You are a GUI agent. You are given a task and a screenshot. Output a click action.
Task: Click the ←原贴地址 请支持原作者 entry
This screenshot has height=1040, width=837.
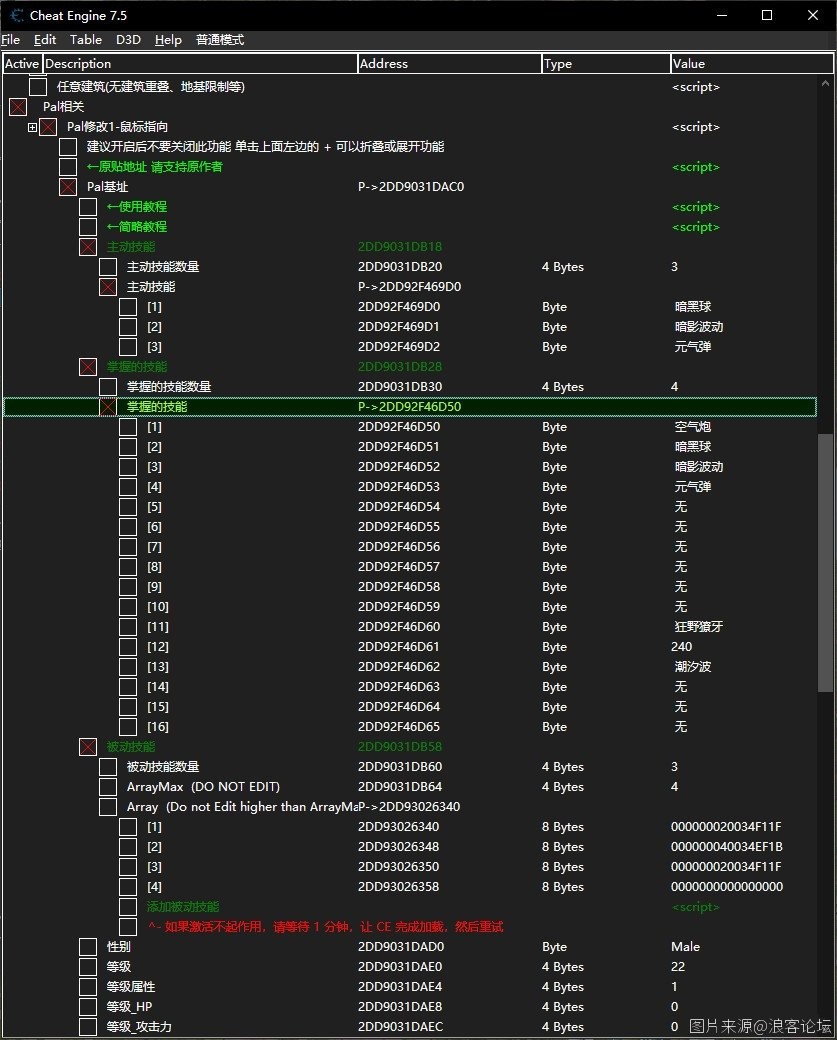click(155, 167)
